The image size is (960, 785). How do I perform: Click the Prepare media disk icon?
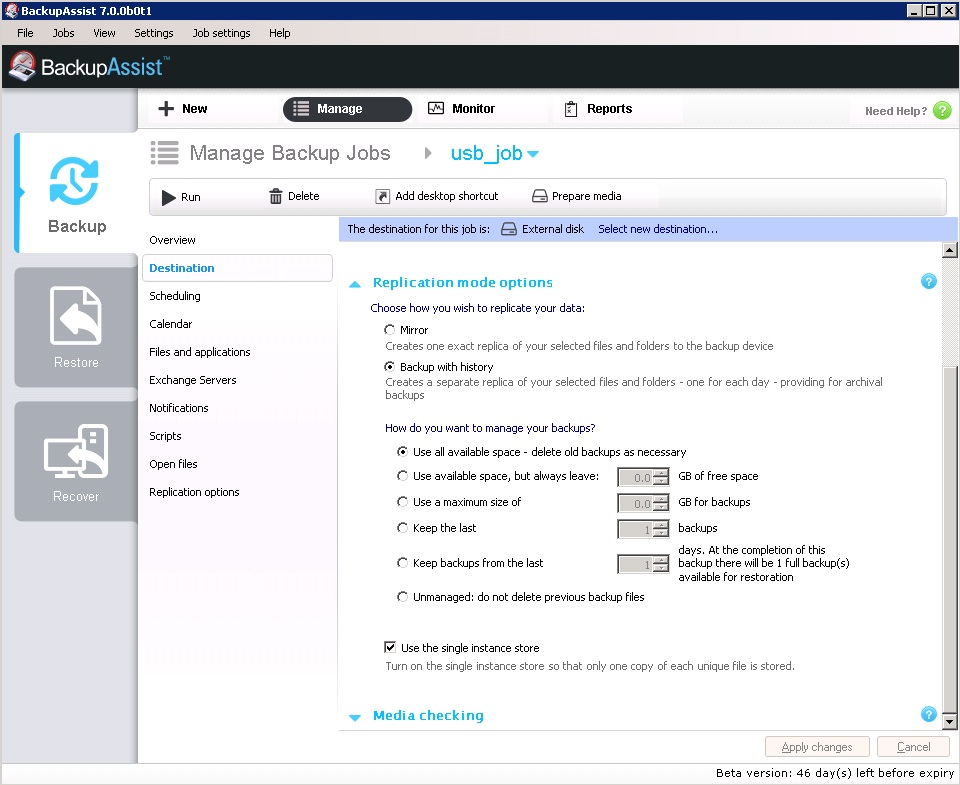539,196
